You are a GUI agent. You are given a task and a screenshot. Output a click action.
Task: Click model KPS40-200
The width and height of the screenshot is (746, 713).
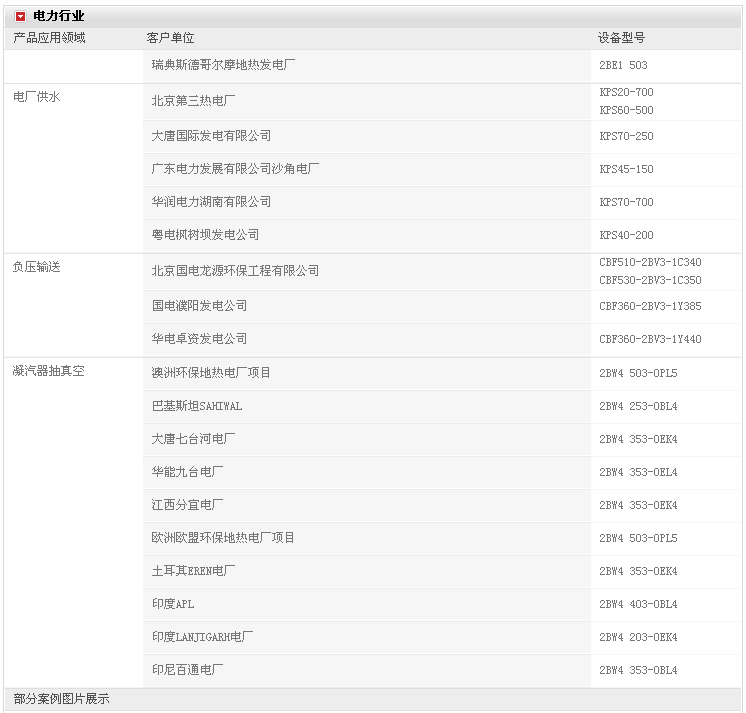[x=626, y=235]
